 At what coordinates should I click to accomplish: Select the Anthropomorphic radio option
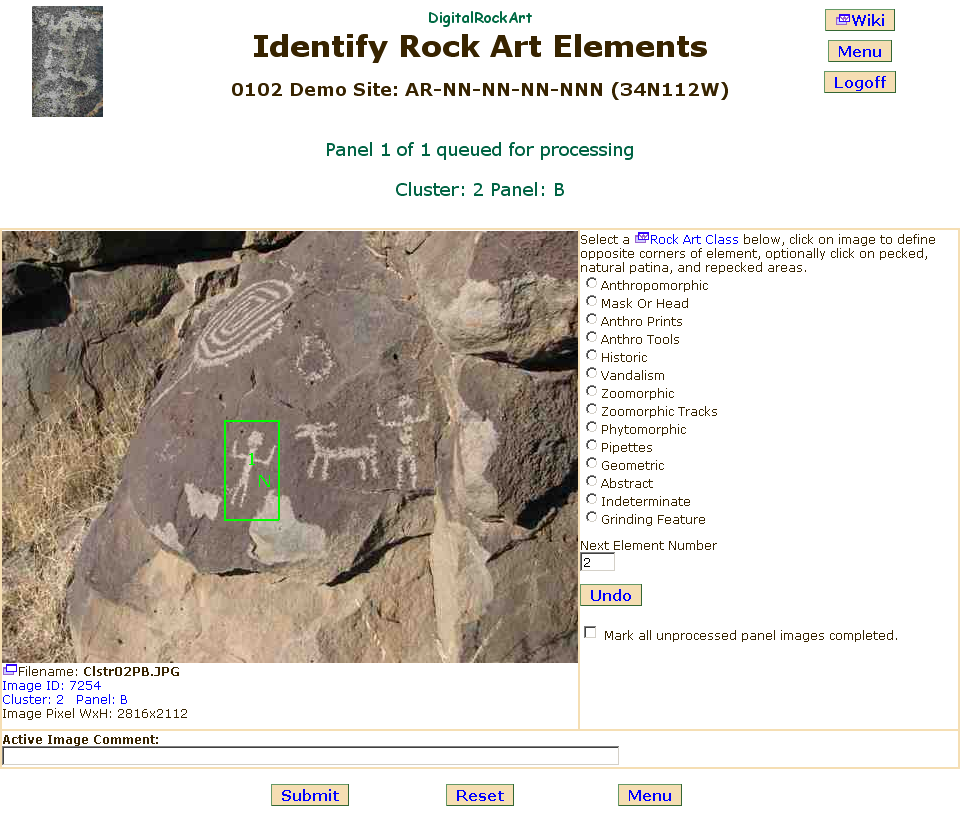click(592, 284)
